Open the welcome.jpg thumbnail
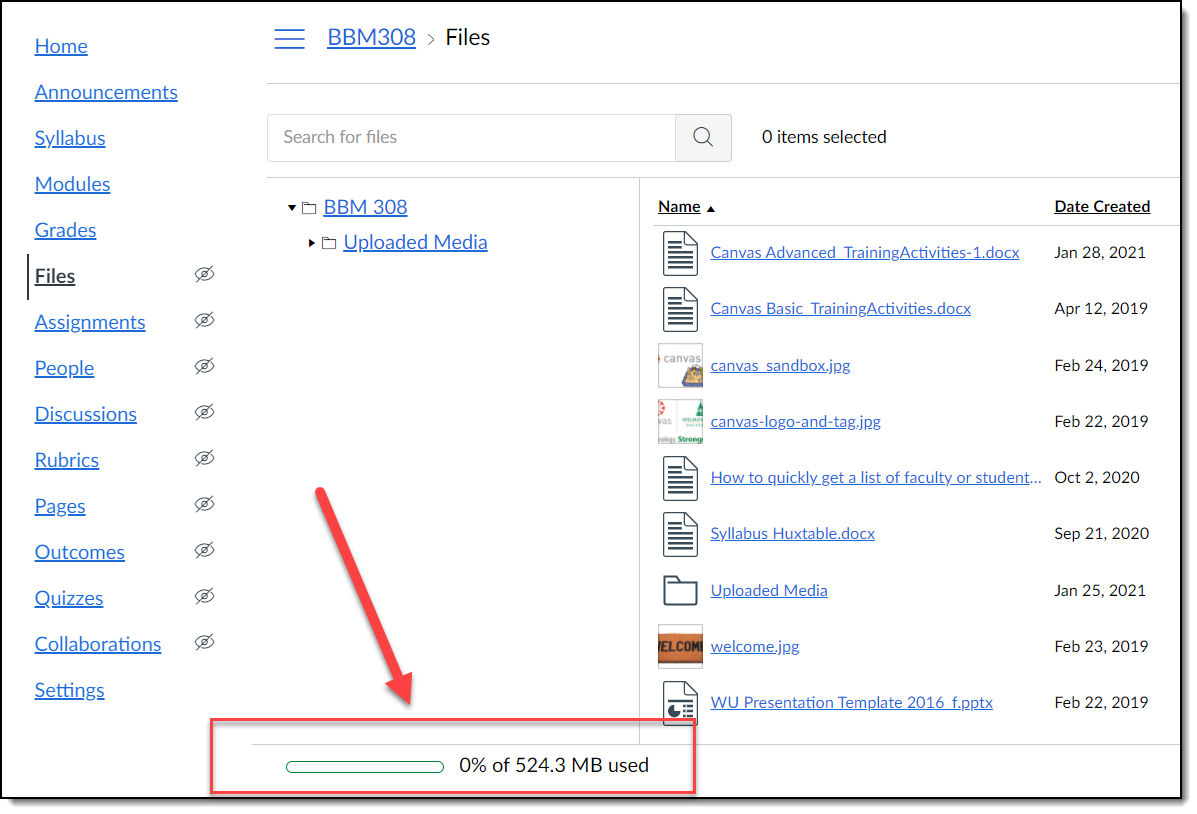Screen dimensions: 1197x814 (680, 647)
